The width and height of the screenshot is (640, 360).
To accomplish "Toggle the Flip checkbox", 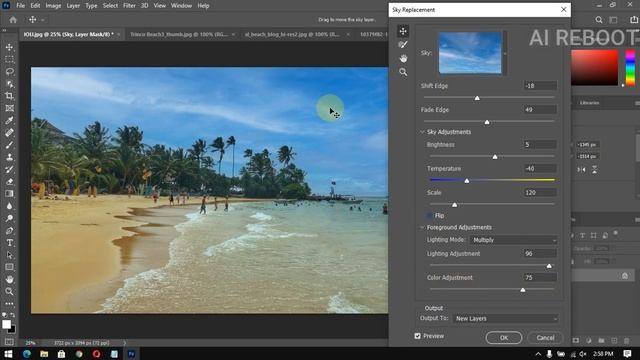I will click(430, 216).
